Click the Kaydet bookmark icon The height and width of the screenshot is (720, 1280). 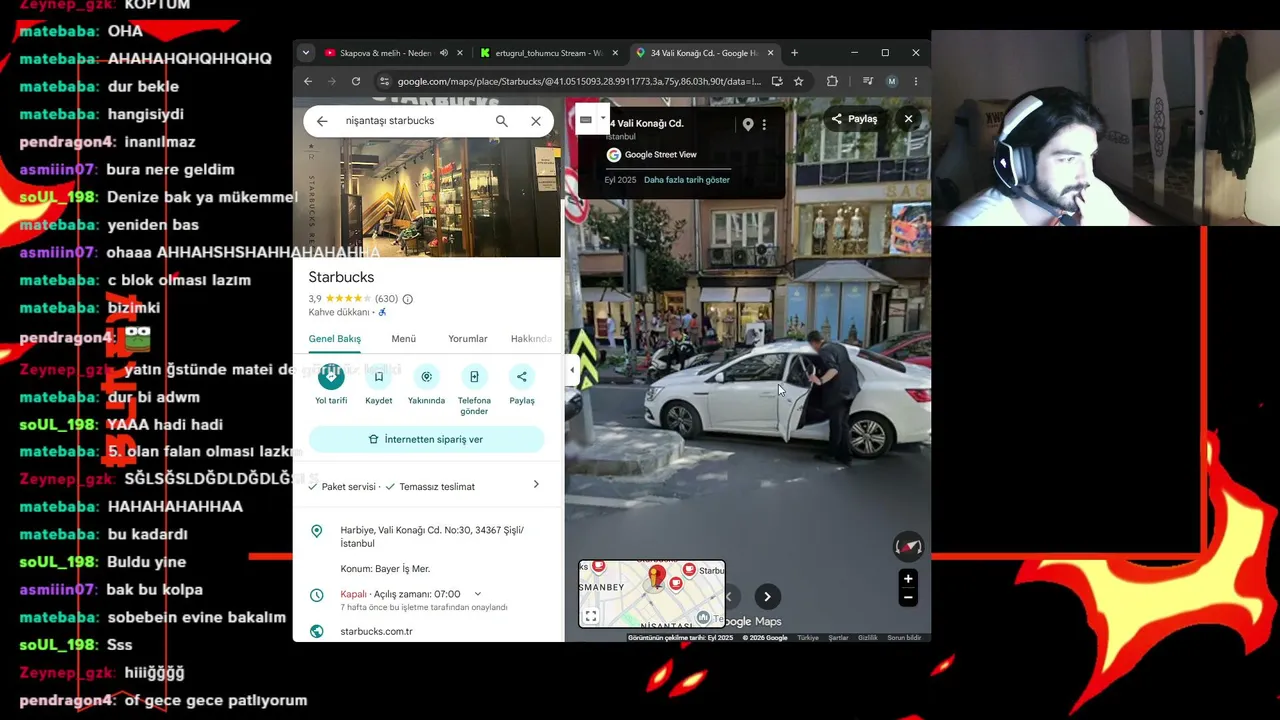coord(379,377)
